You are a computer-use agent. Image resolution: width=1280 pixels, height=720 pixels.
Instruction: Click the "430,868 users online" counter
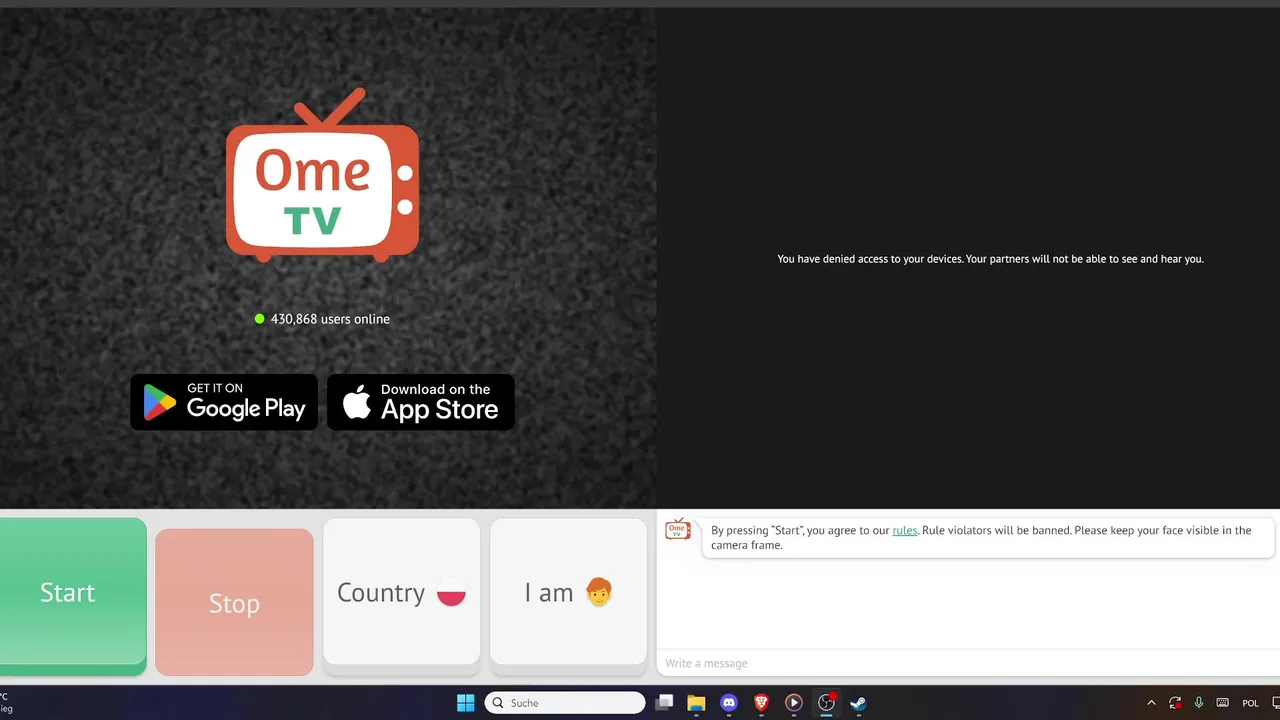(322, 319)
